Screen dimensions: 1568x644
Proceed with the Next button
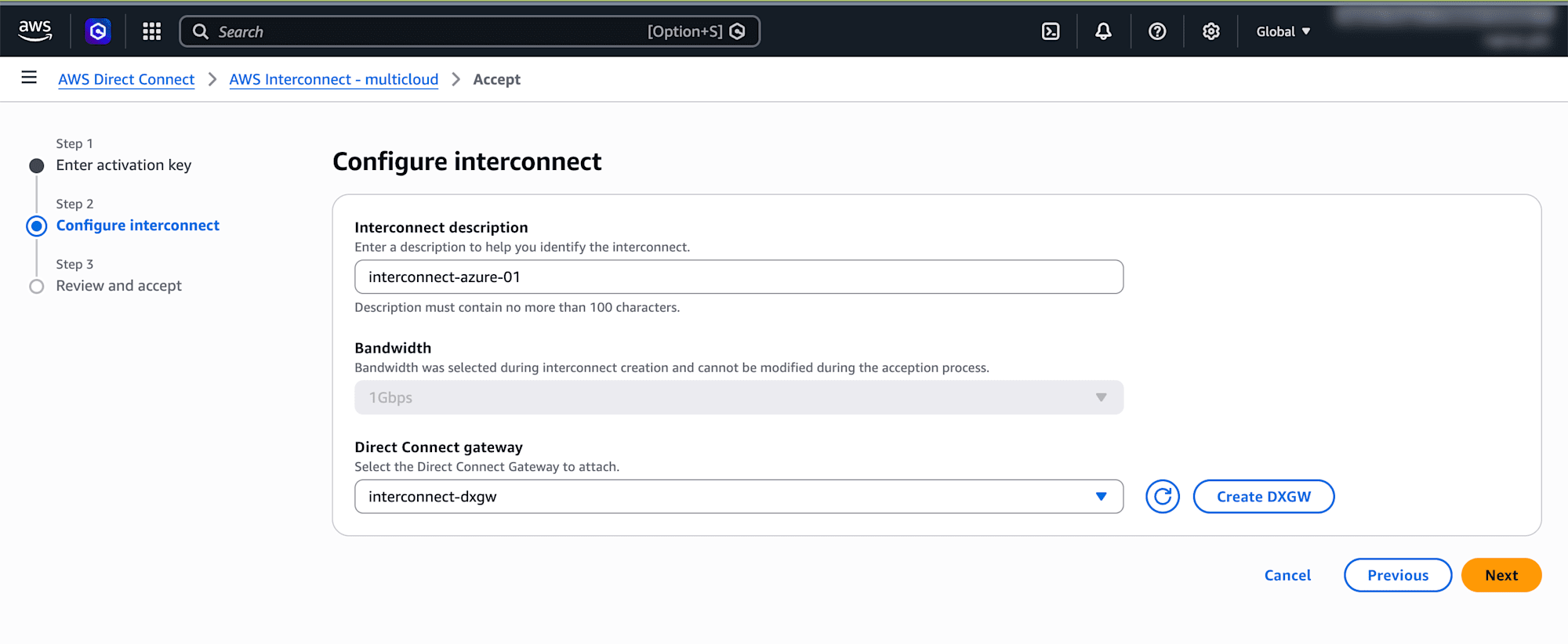point(1501,575)
